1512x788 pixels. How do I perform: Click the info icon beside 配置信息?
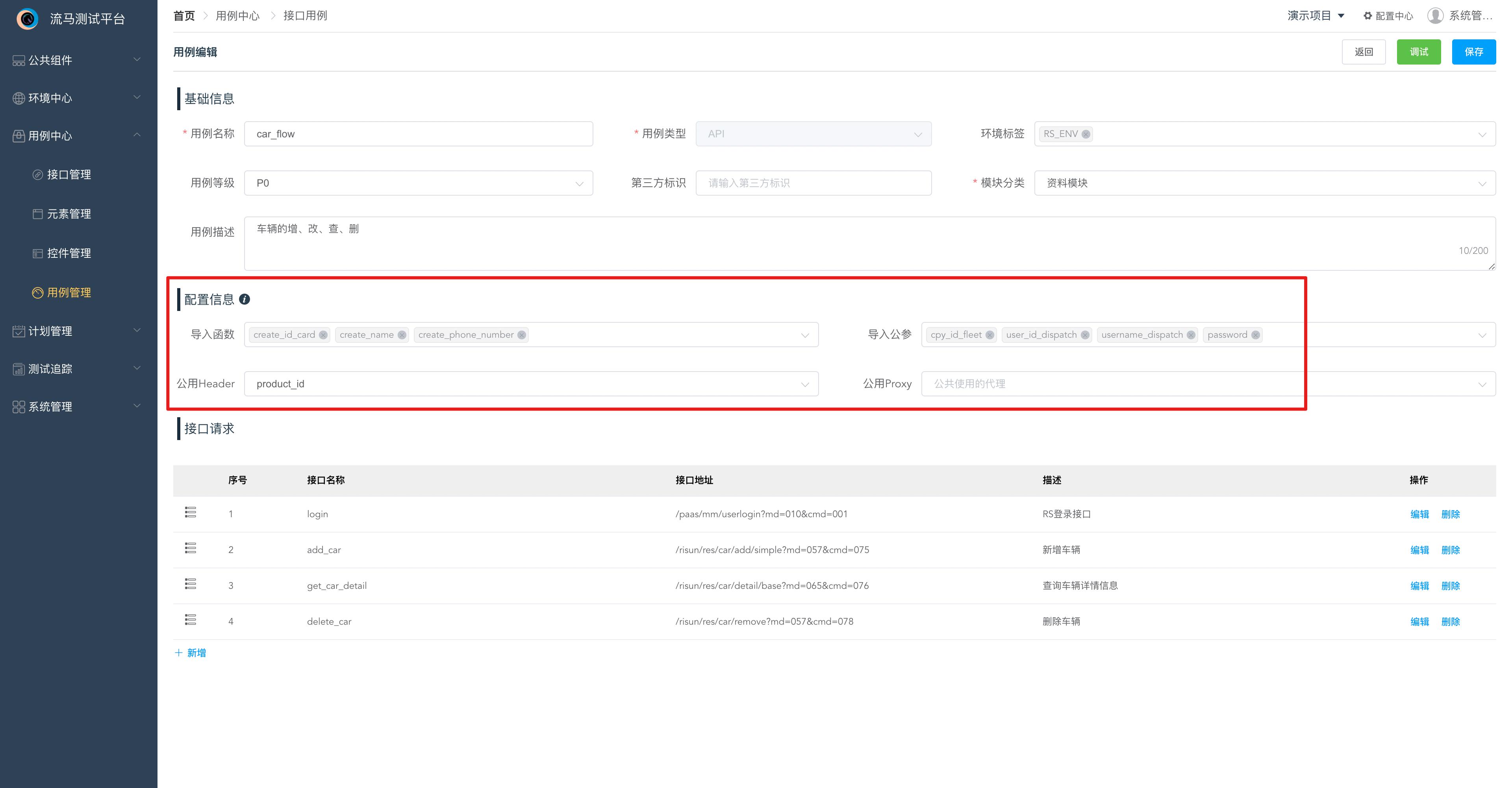click(x=245, y=299)
